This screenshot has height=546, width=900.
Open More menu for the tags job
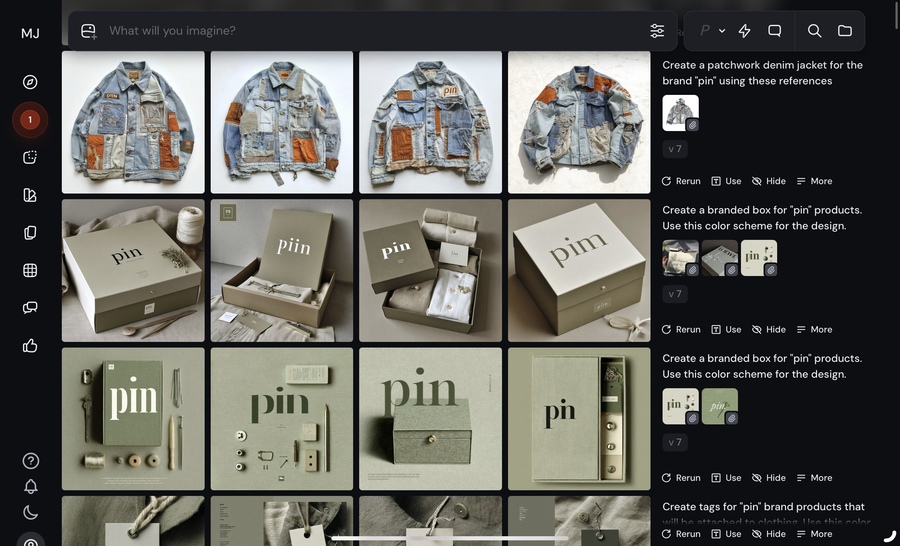coord(814,534)
